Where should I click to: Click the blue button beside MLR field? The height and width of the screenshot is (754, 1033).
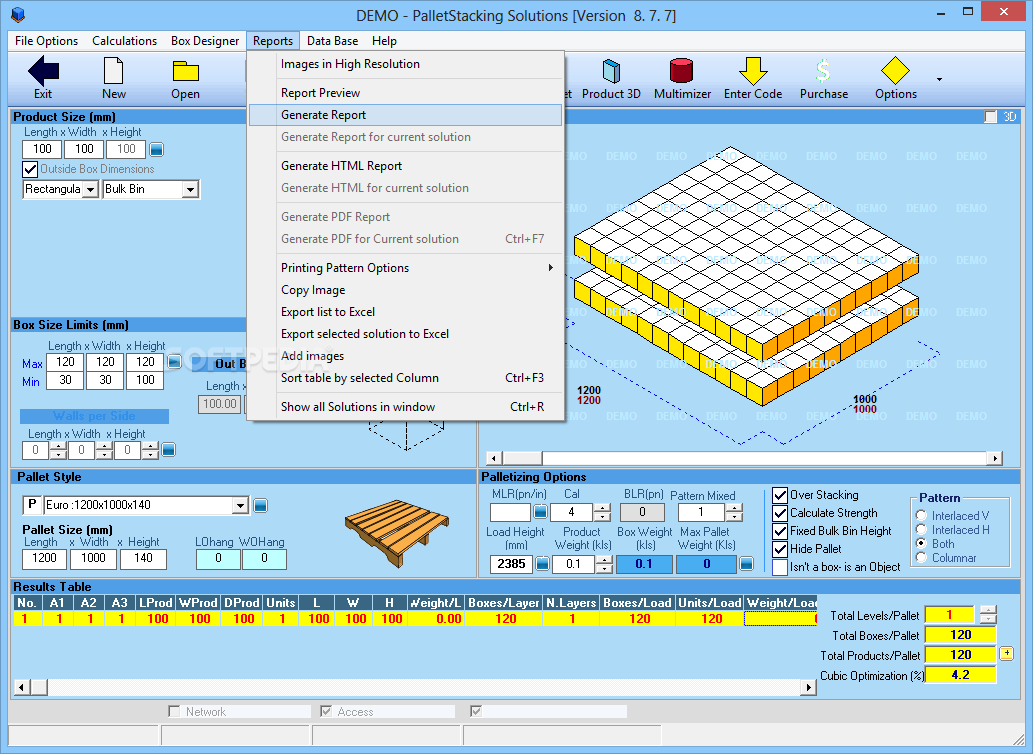540,512
